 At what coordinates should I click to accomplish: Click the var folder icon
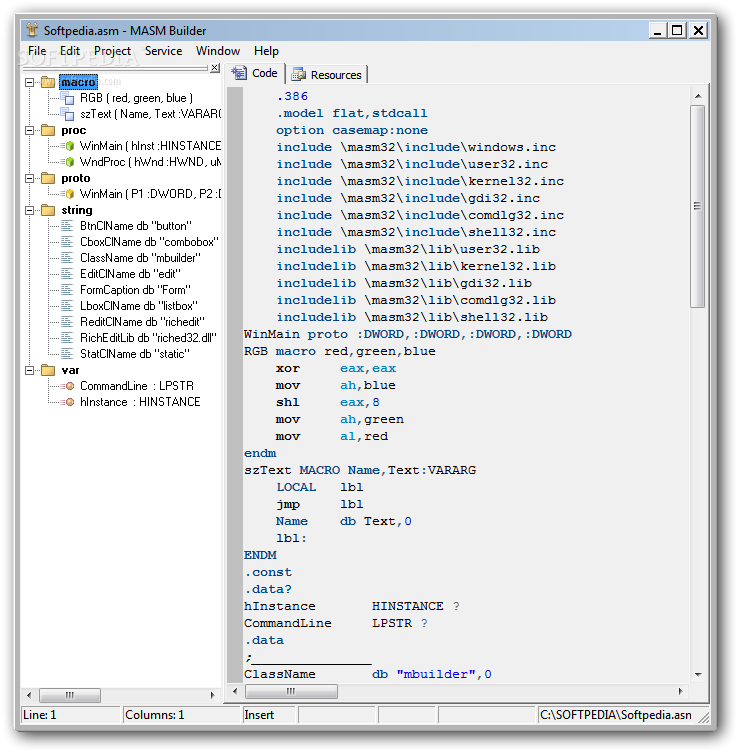[x=48, y=370]
